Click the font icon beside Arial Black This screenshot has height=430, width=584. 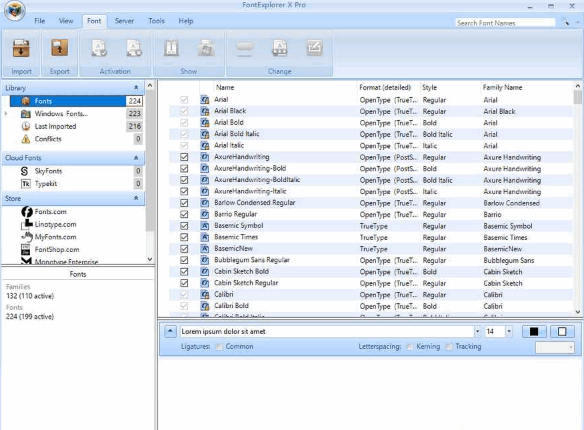click(x=205, y=111)
